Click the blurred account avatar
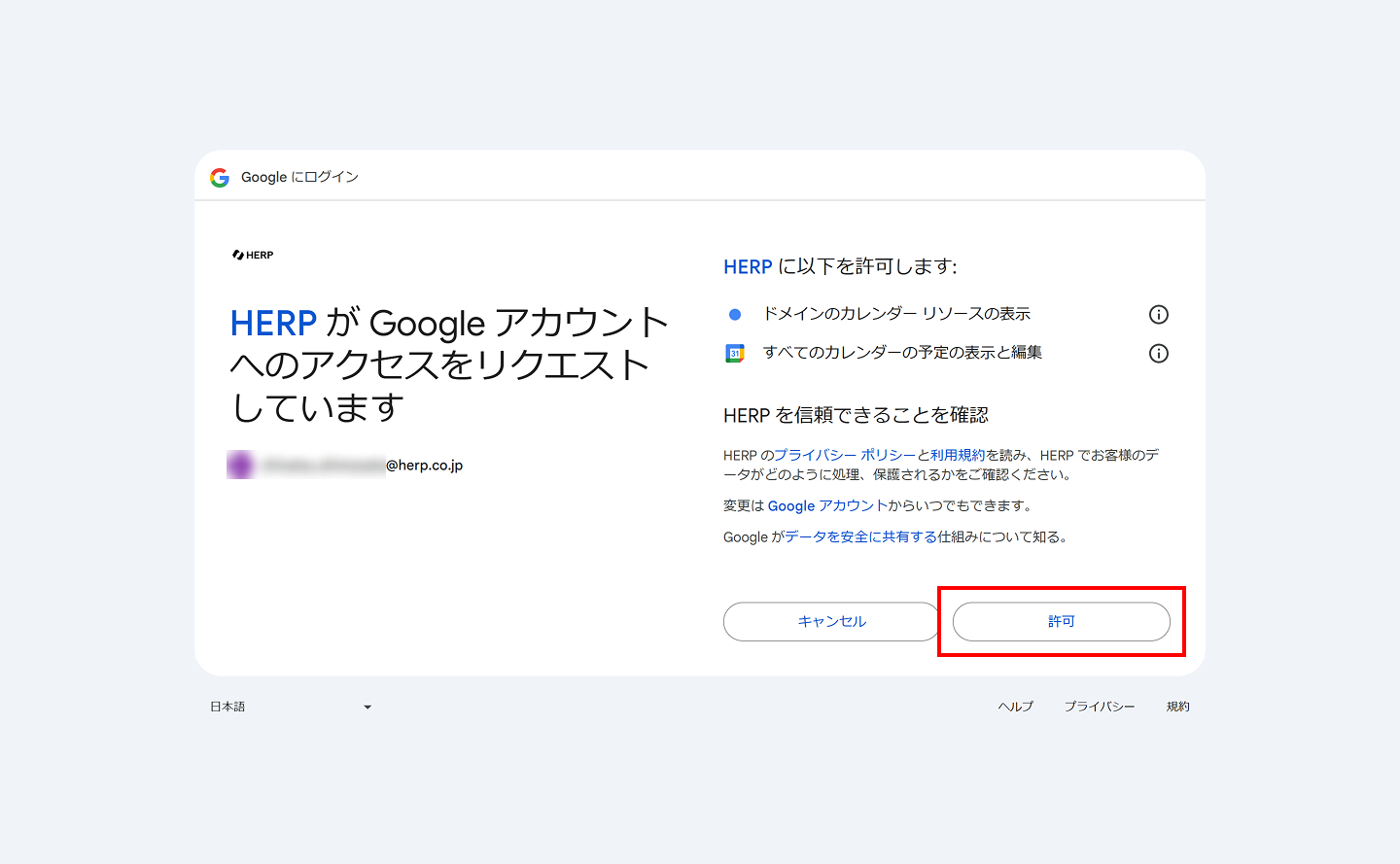This screenshot has width=1400, height=864. [x=241, y=465]
